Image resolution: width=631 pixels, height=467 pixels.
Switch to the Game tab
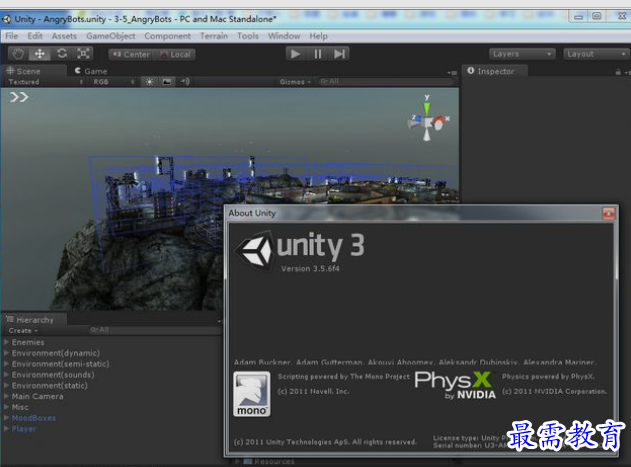tap(91, 71)
